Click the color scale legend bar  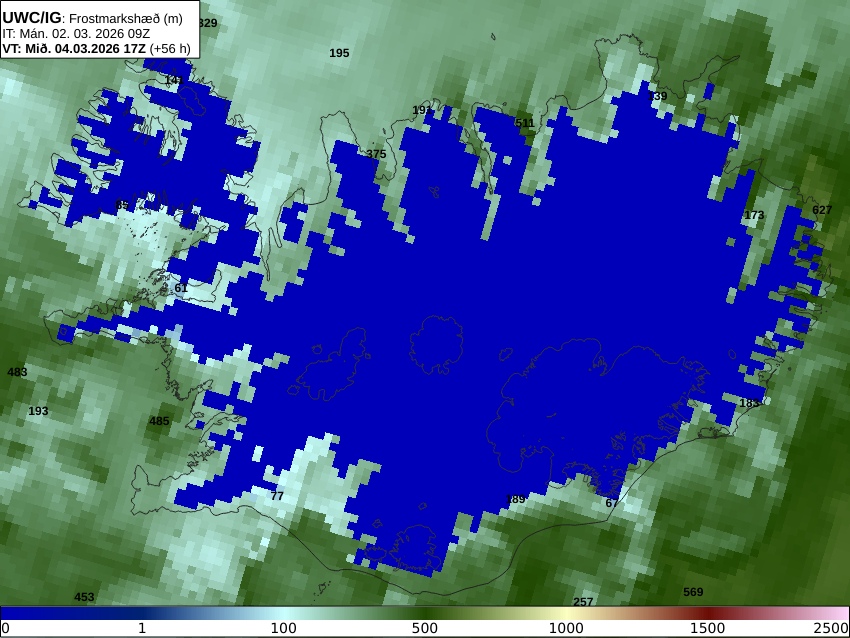pyautogui.click(x=425, y=613)
